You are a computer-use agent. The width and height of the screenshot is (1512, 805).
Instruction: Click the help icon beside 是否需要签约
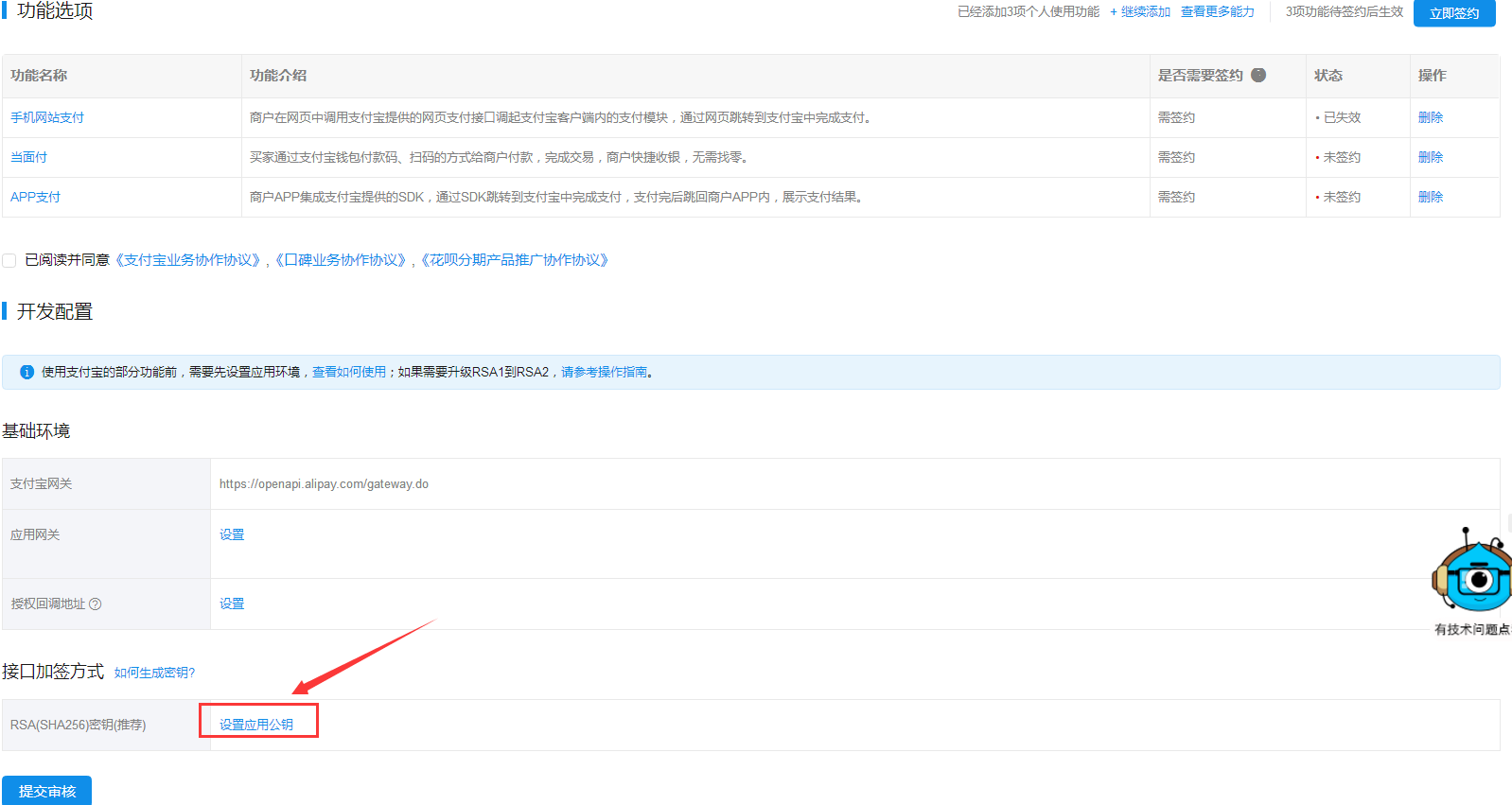[1258, 75]
